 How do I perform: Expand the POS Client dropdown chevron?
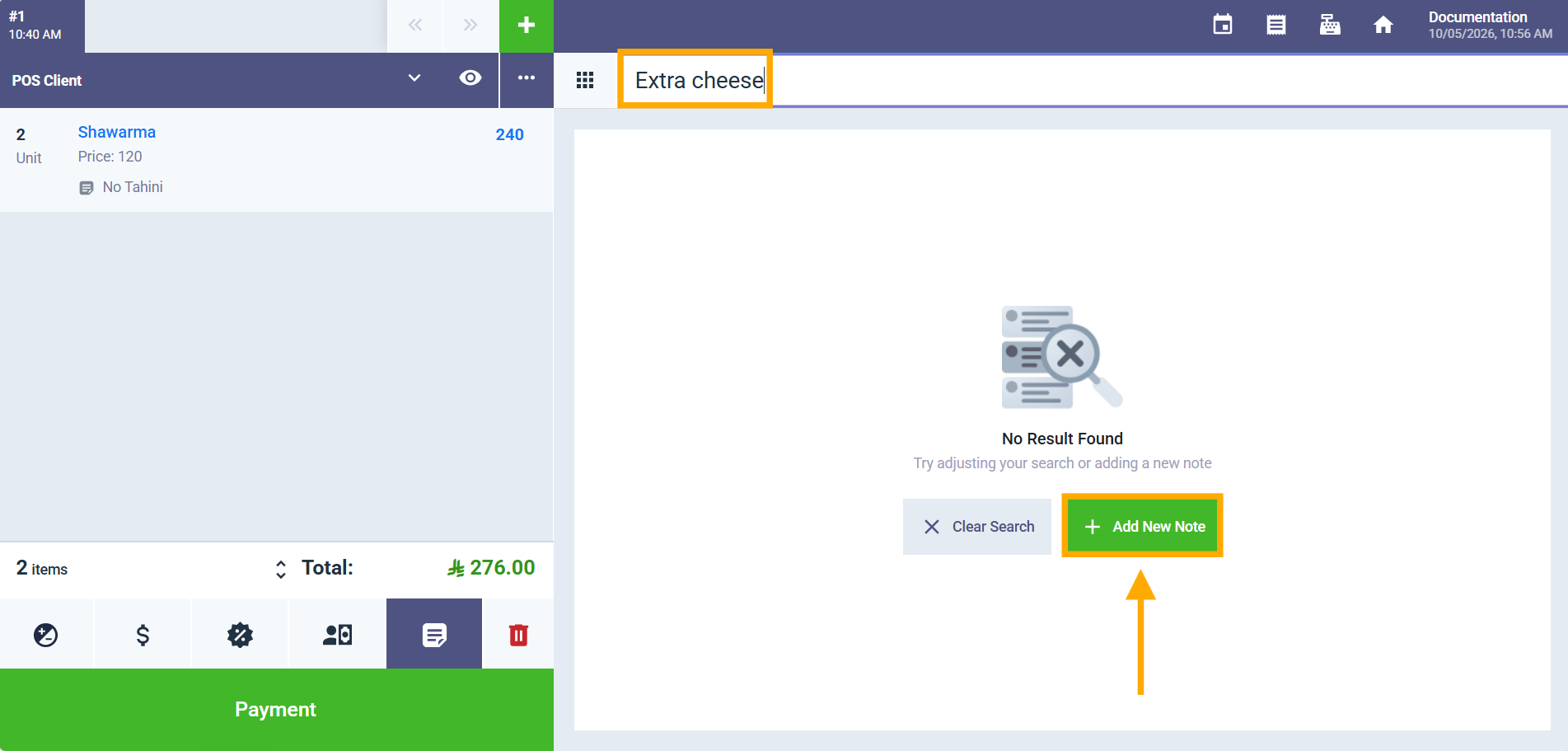coord(414,77)
